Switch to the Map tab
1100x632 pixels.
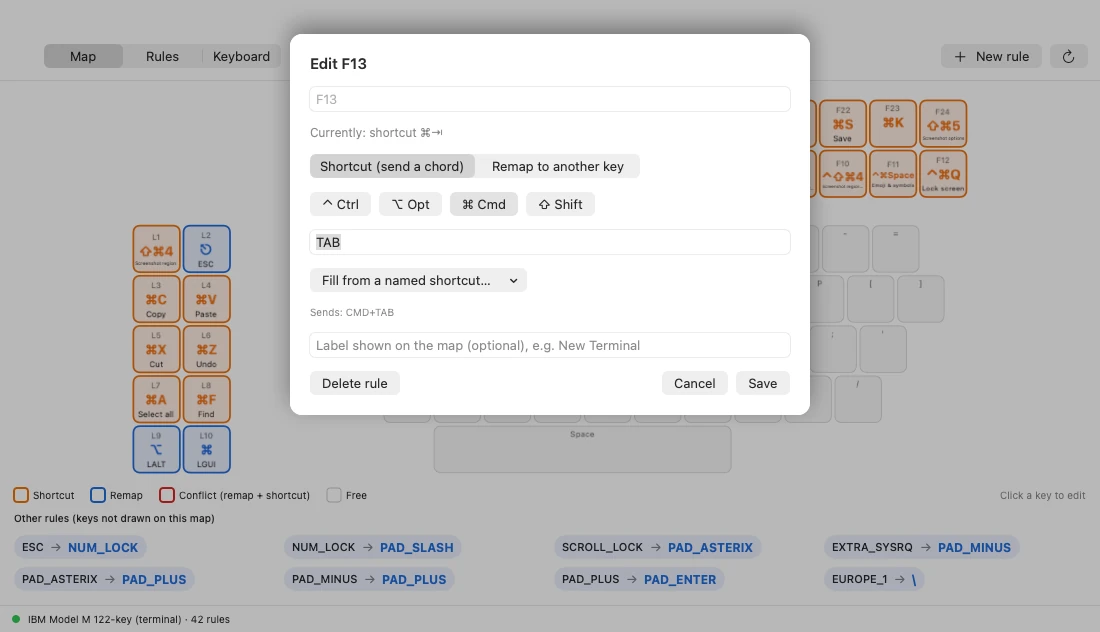tap(83, 57)
